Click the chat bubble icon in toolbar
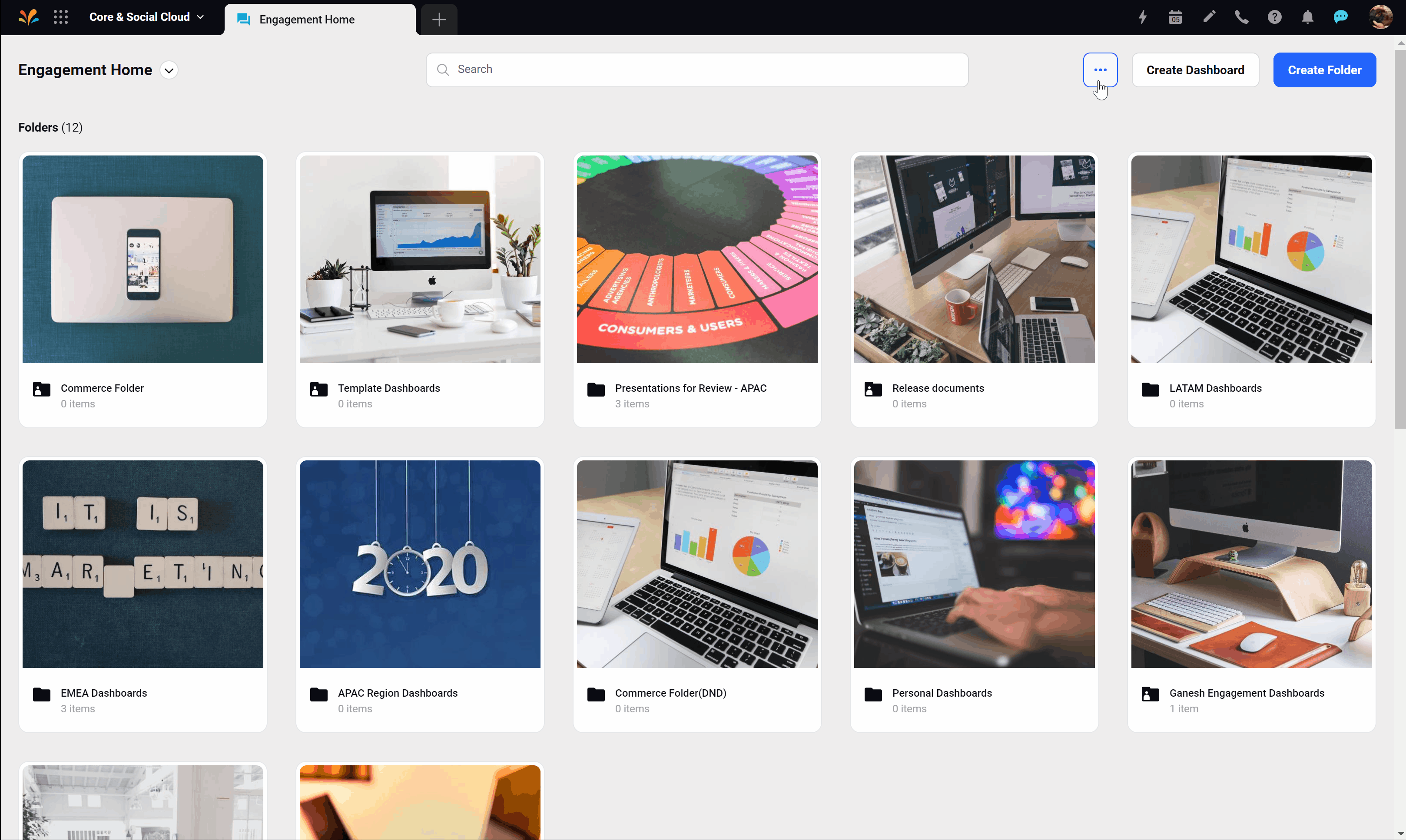The image size is (1406, 840). 1341,18
